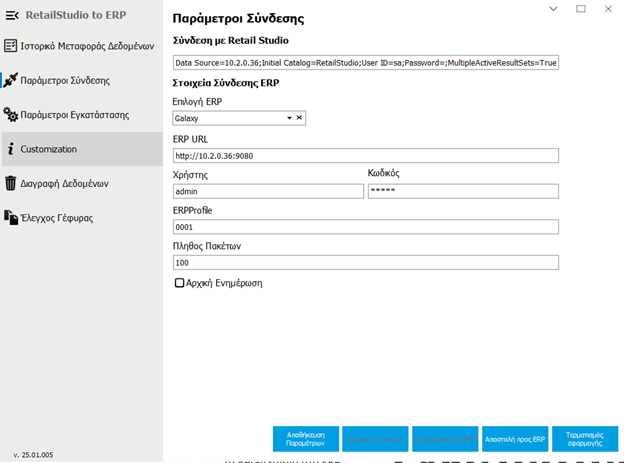
Task: Open the Galaxy ERP combo box
Action: click(228, 118)
